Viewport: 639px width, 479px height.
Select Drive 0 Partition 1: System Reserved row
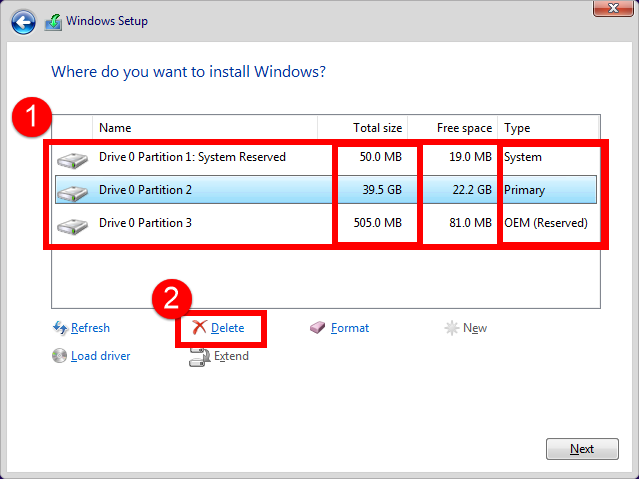(x=192, y=157)
